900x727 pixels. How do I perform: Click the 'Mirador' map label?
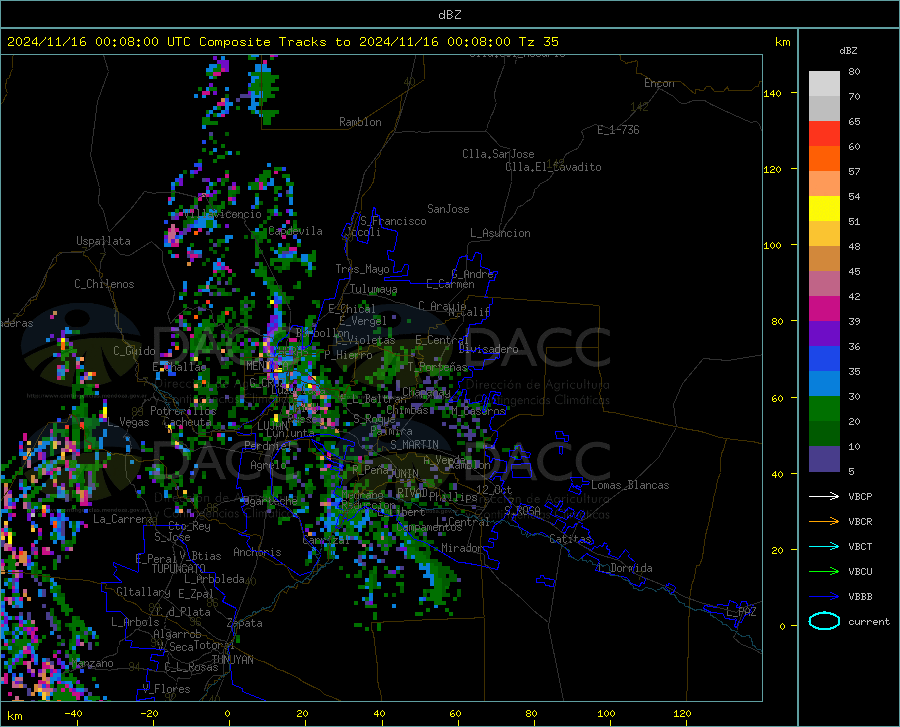point(461,548)
